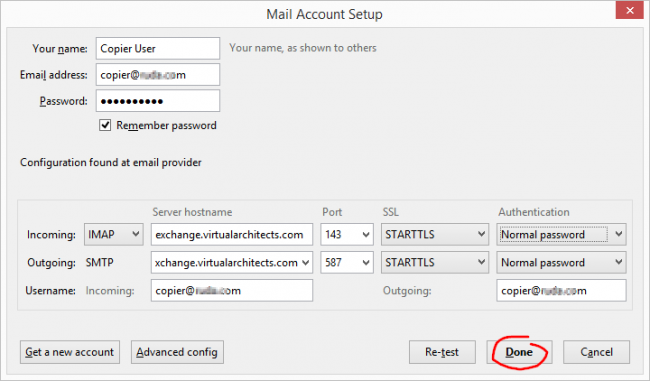Viewport: 650px width, 381px height.
Task: Click the Email address input field
Action: (158, 75)
